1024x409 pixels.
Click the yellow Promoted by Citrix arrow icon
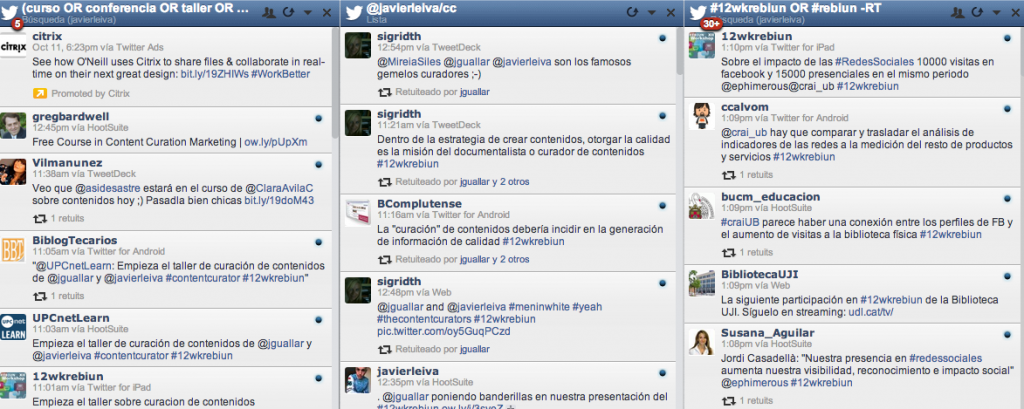click(x=39, y=93)
